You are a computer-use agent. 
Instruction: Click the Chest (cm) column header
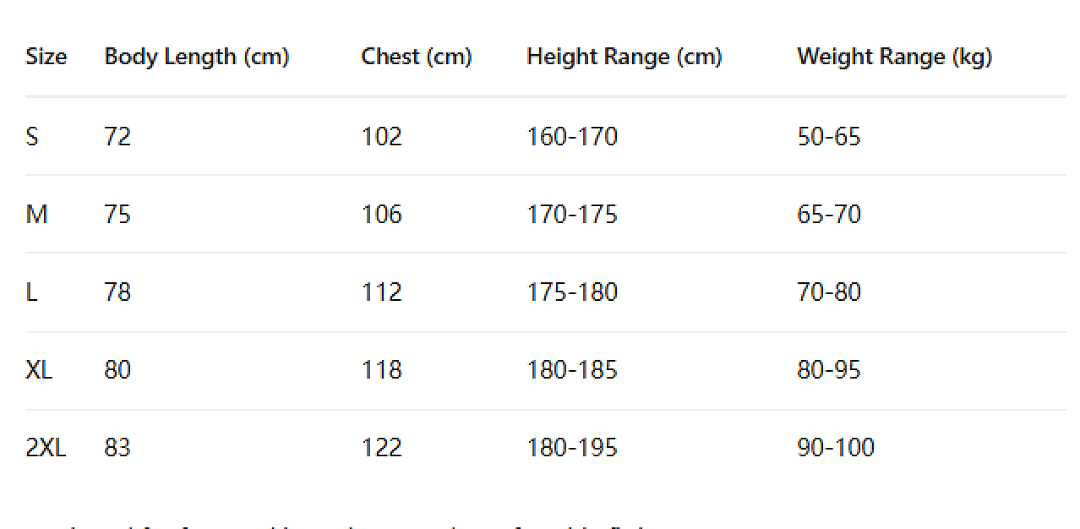point(416,57)
